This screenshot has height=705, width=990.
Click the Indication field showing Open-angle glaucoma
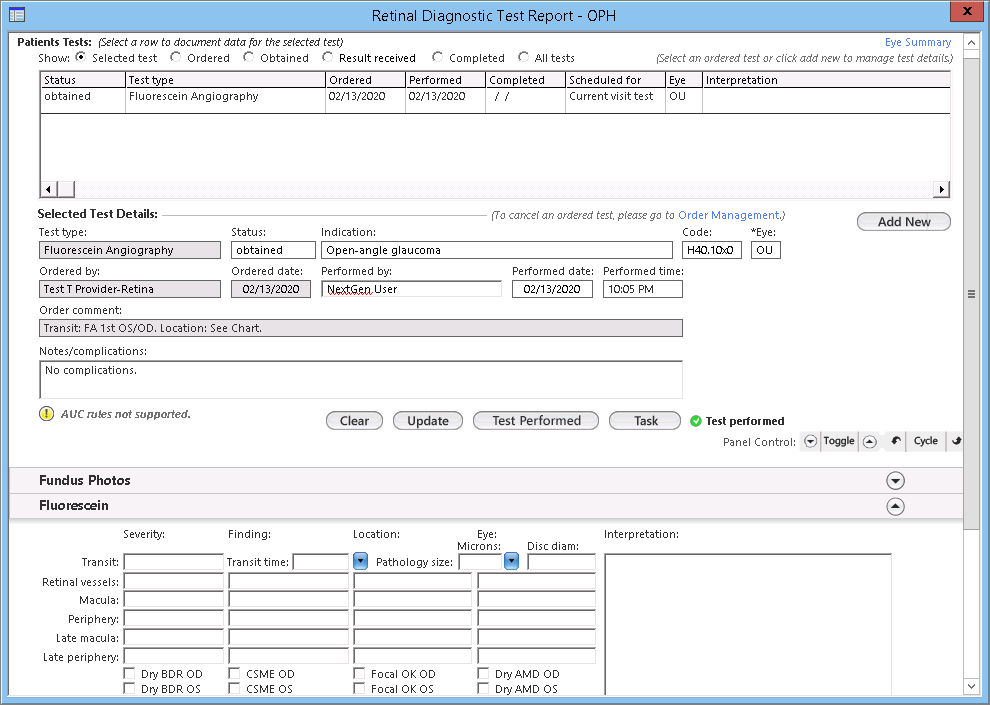(497, 250)
